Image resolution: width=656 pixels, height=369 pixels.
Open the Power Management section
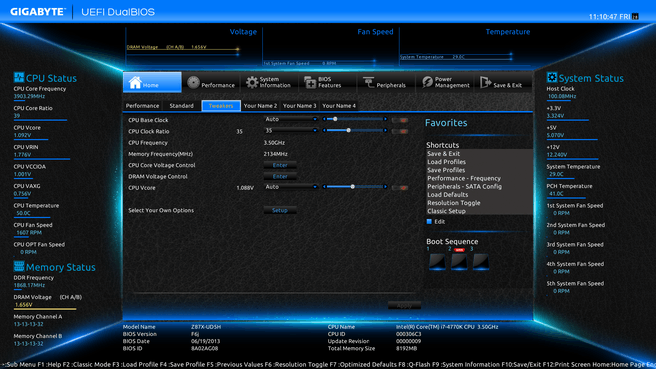[x=444, y=82]
